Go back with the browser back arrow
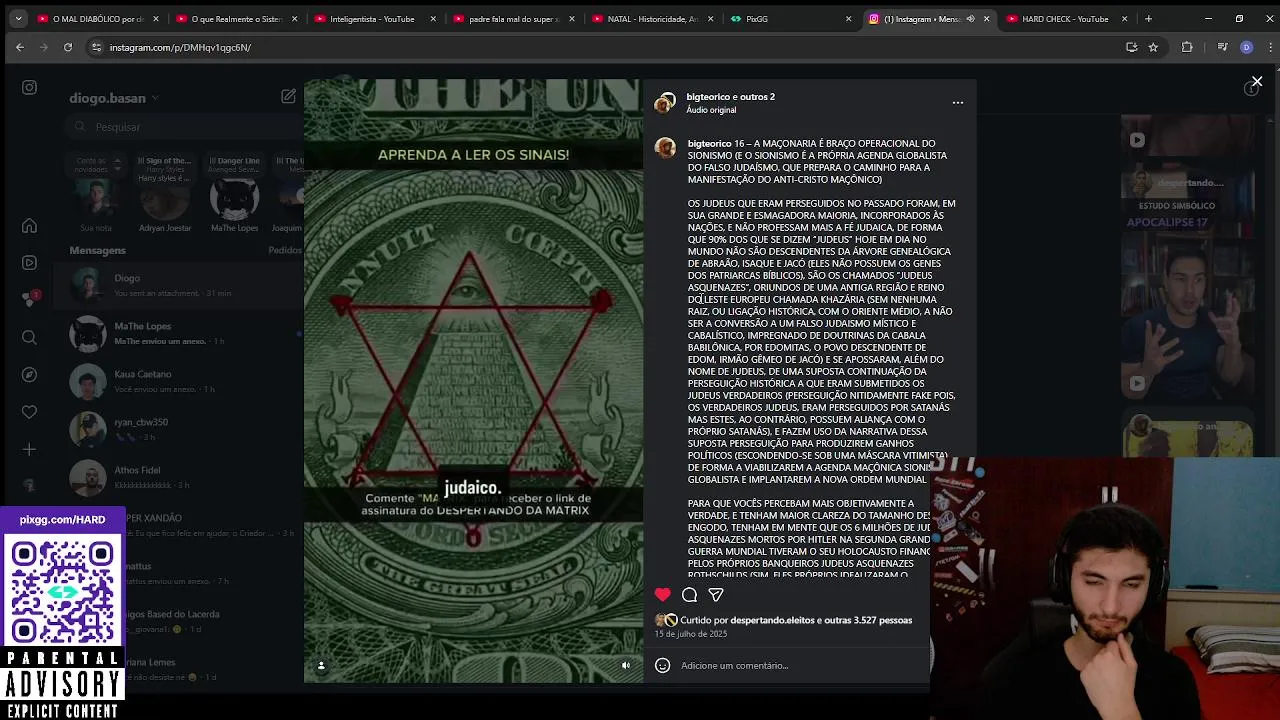This screenshot has width=1280, height=720. pyautogui.click(x=19, y=47)
